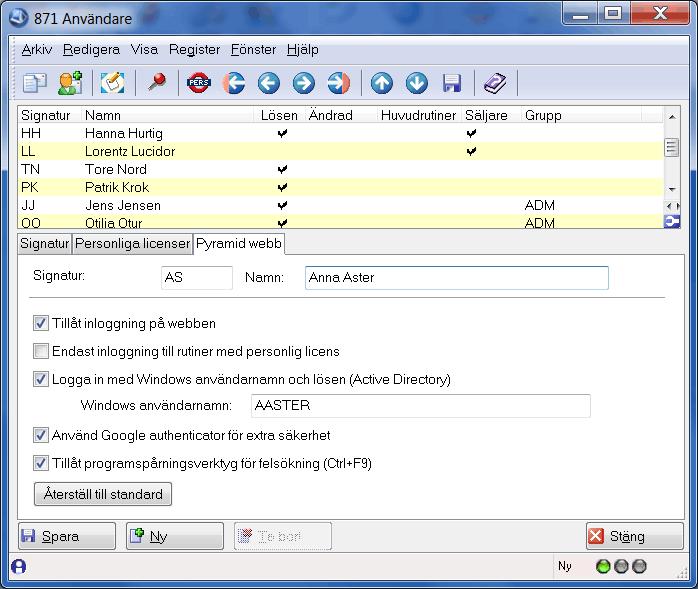Click the Pyramid app icon in title bar
698x589 pixels.
pyautogui.click(x=19, y=18)
